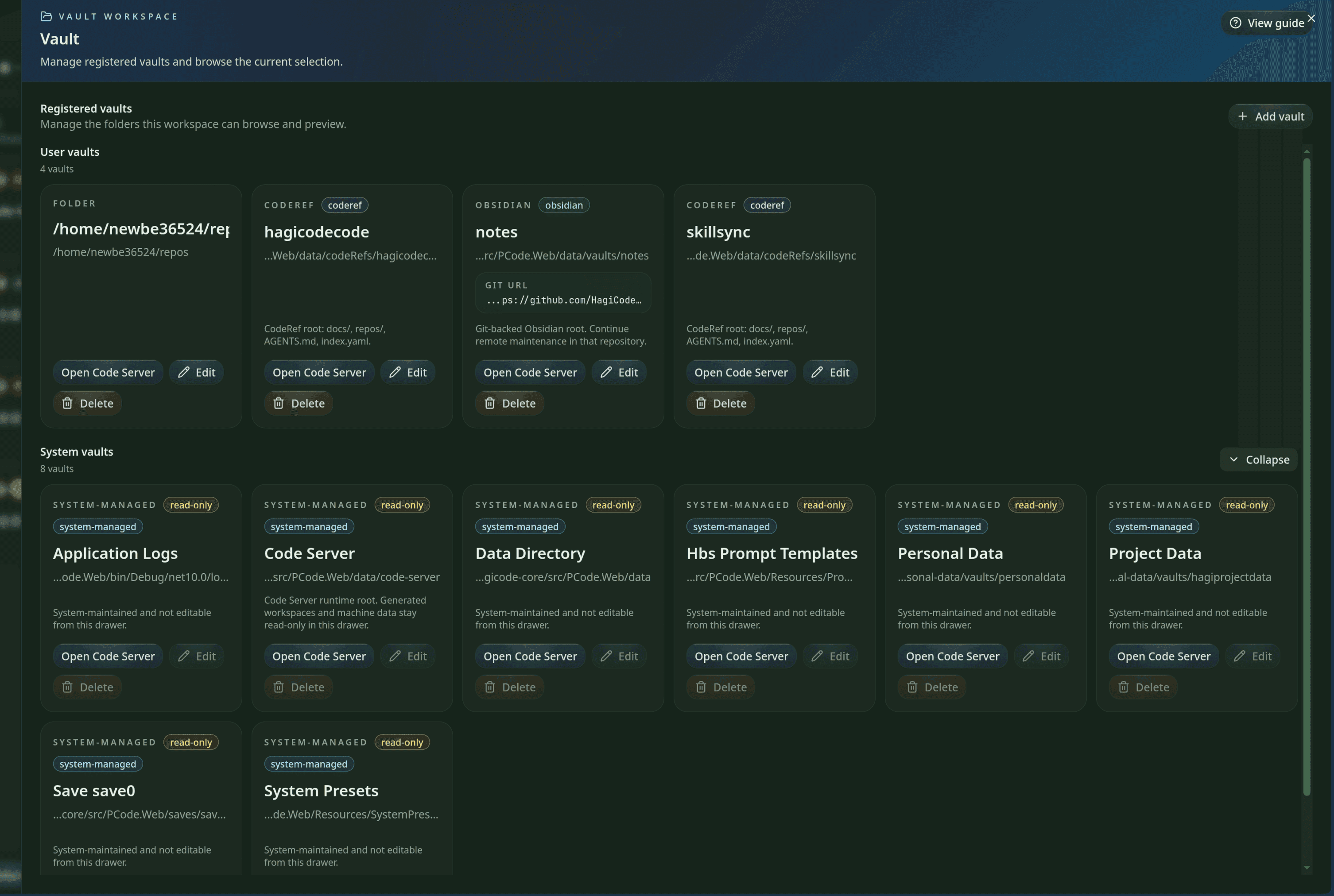Close the Vault drawer with X
1334x896 pixels.
[x=1311, y=18]
